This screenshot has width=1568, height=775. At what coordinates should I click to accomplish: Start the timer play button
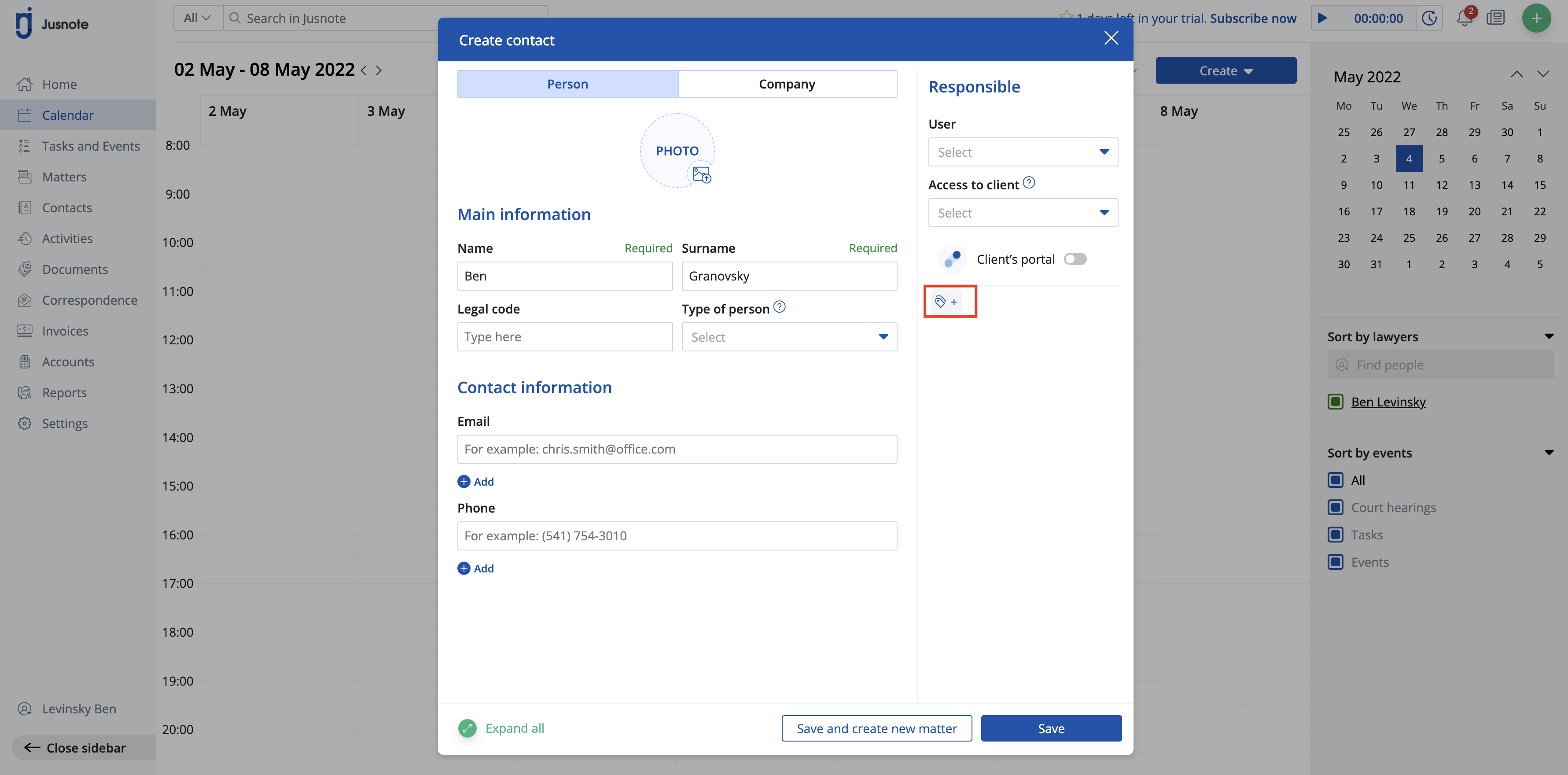[x=1322, y=18]
